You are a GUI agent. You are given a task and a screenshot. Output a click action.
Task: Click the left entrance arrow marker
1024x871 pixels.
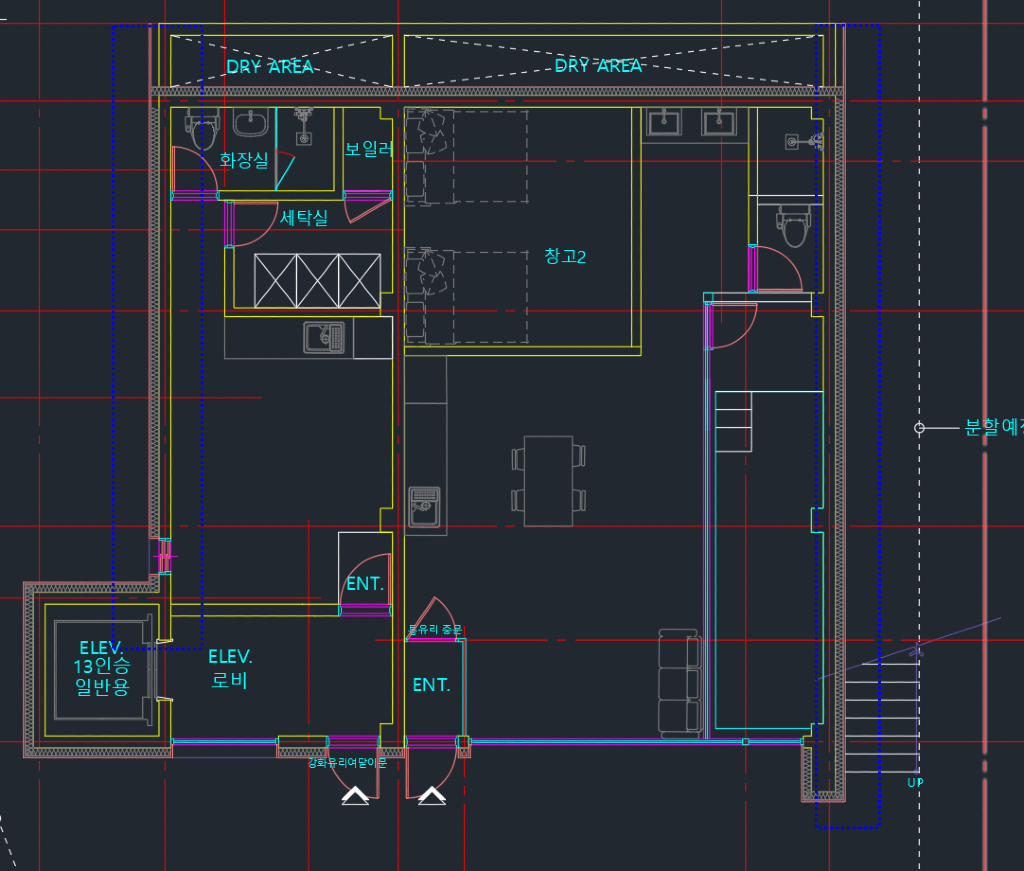coord(355,795)
